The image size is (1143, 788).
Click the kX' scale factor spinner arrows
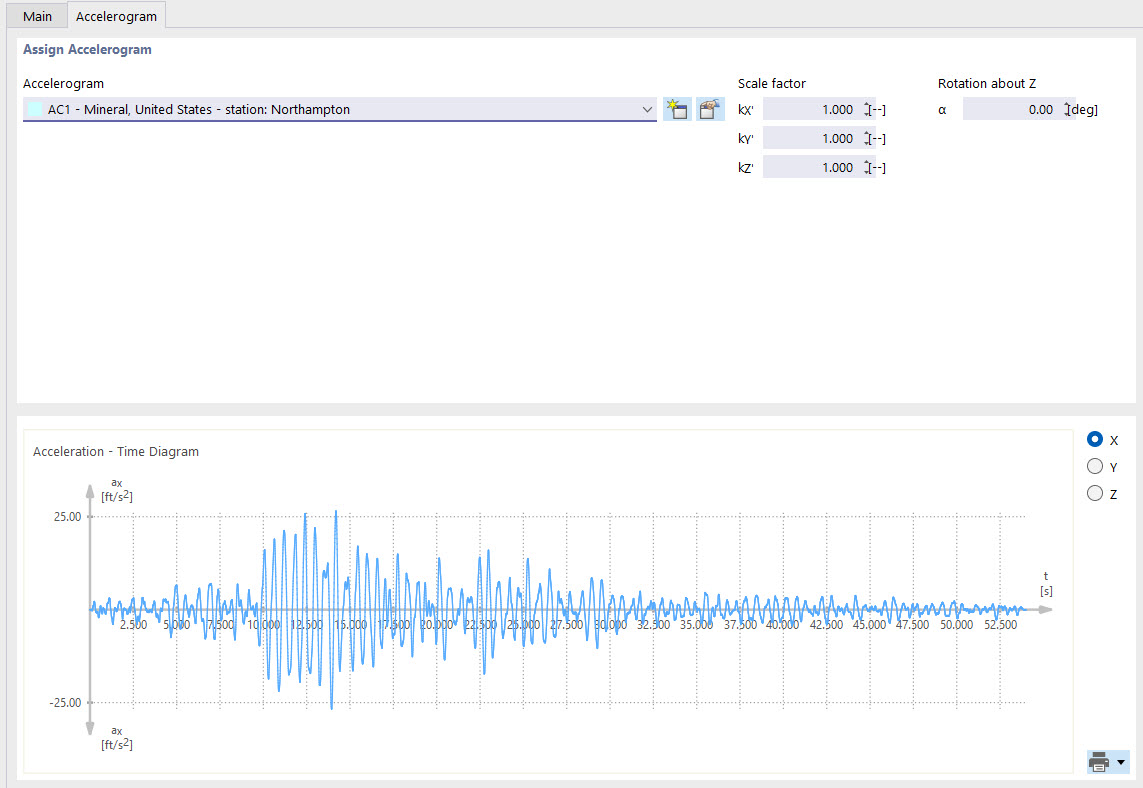(x=867, y=110)
